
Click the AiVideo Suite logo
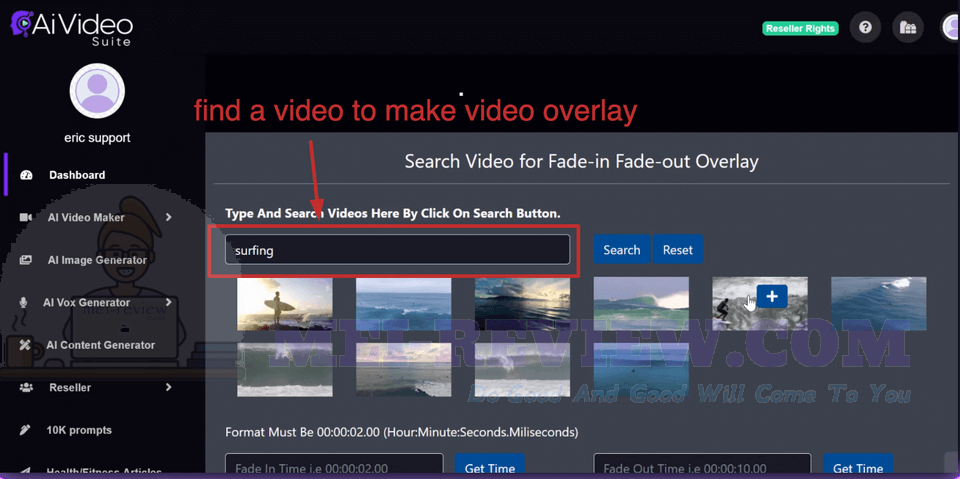(72, 27)
